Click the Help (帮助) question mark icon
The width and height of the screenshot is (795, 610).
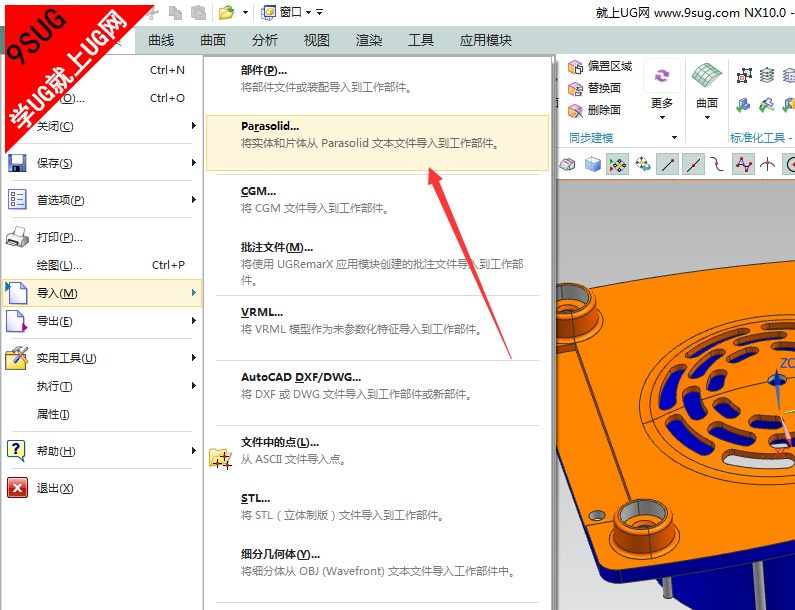coord(16,450)
